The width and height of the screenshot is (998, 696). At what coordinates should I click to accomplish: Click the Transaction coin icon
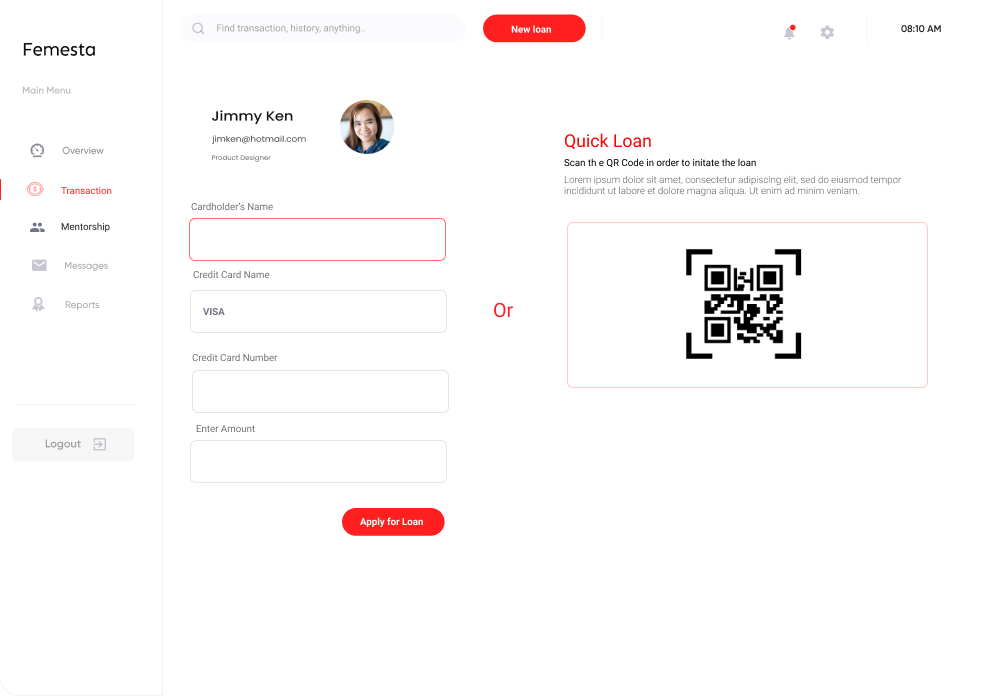[35, 189]
